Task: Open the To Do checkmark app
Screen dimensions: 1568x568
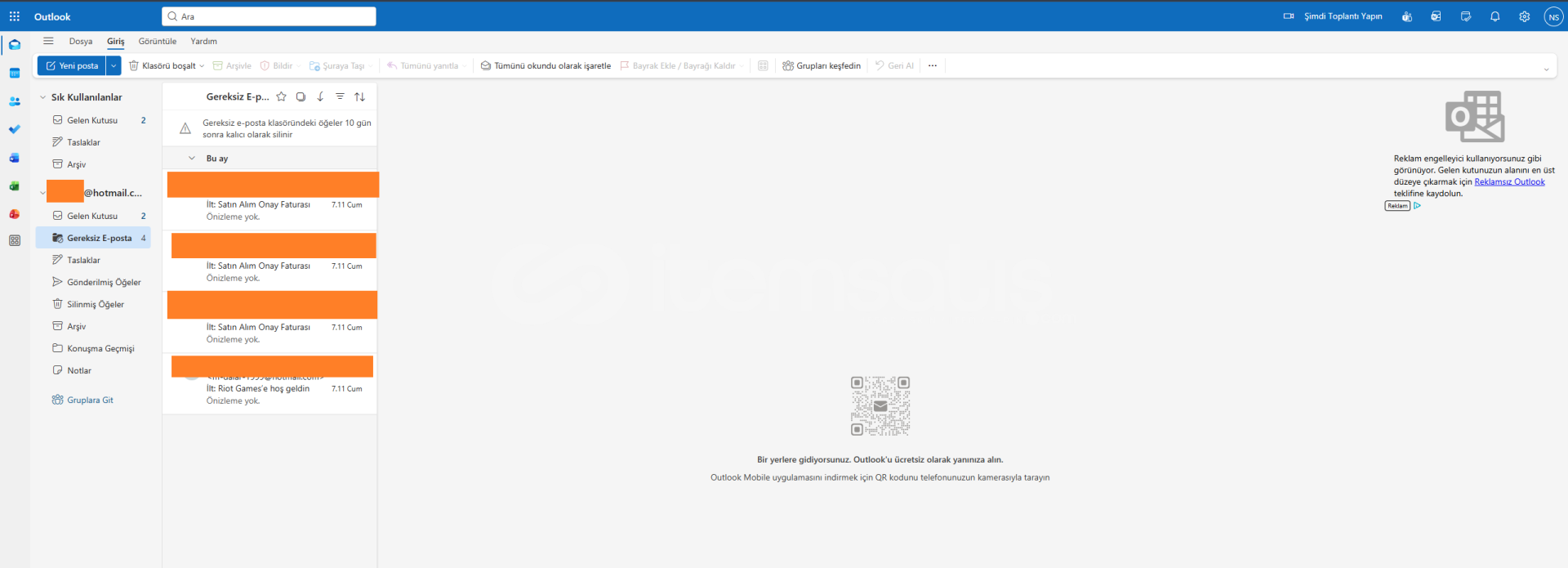Action: [14, 129]
